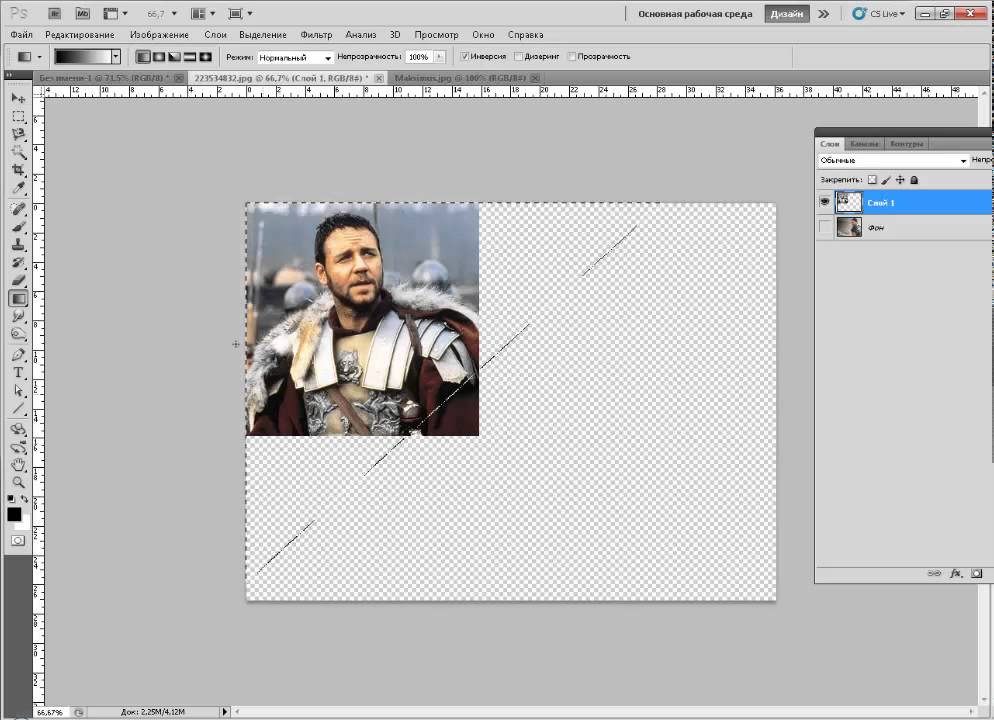
Task: Open Screen Mode dropdown
Action: 240,13
